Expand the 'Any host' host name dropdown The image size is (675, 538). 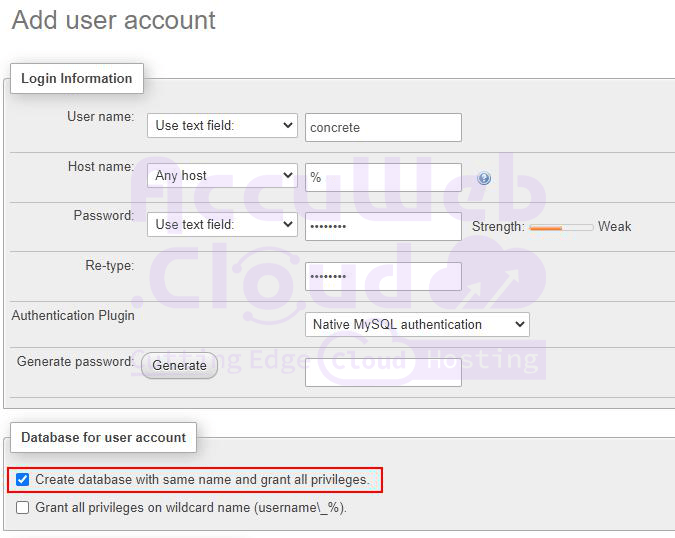[x=222, y=176]
